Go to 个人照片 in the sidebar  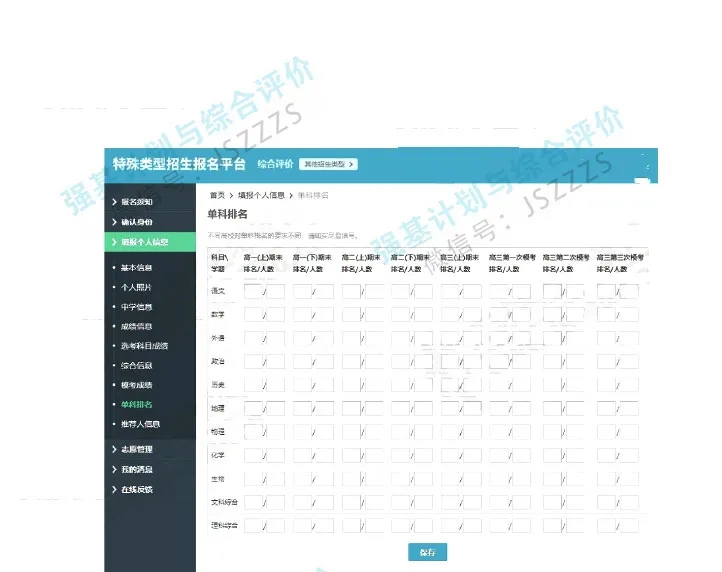click(x=137, y=287)
